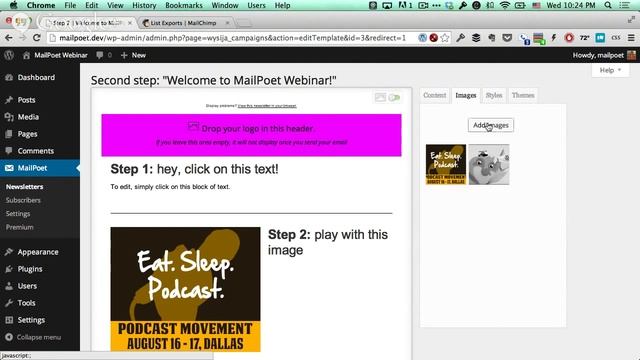Screen dimensions: 640x360
Task: Open the Newsletters submenu link
Action: [x=24, y=187]
